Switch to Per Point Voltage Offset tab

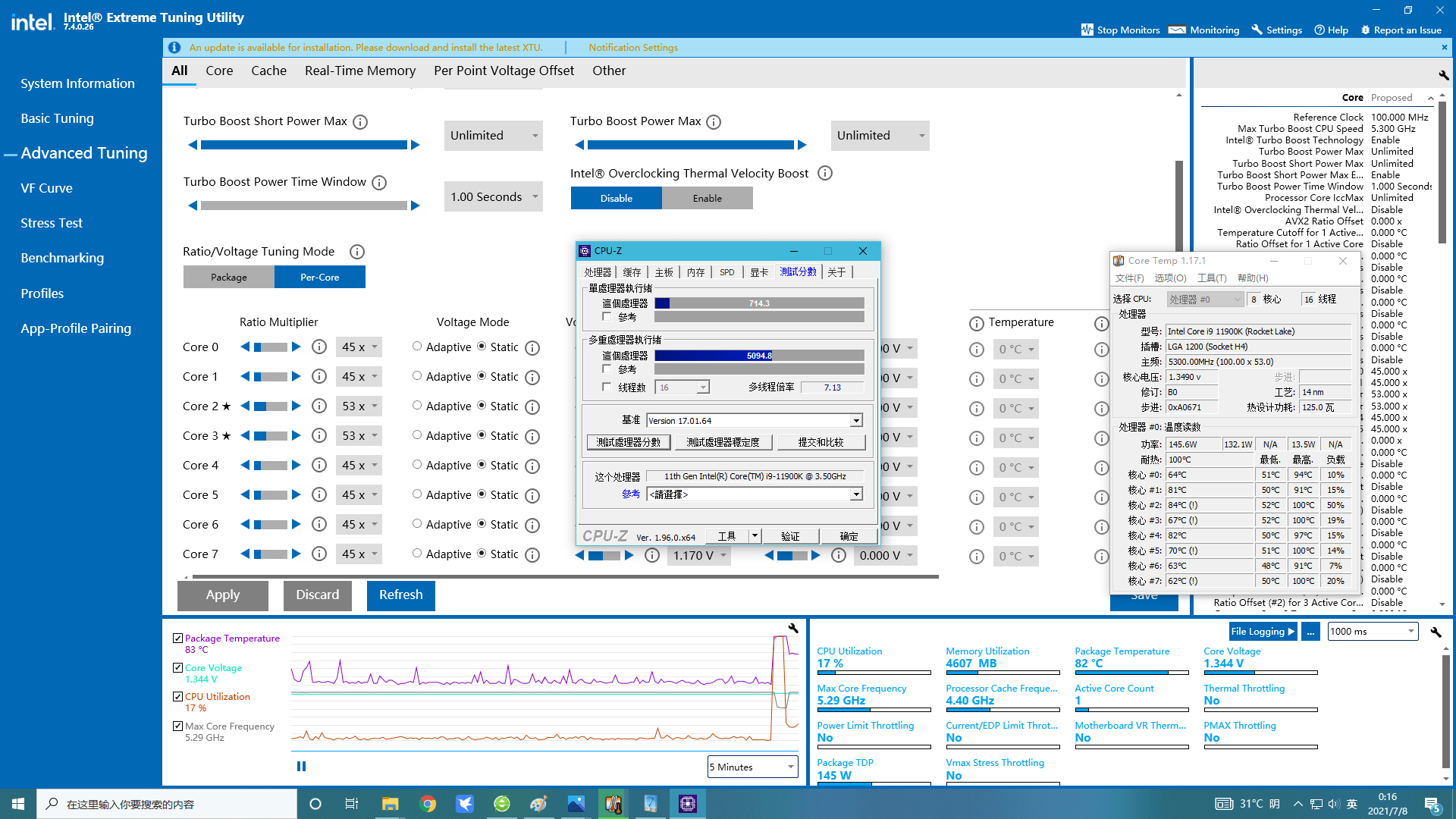[x=504, y=71]
